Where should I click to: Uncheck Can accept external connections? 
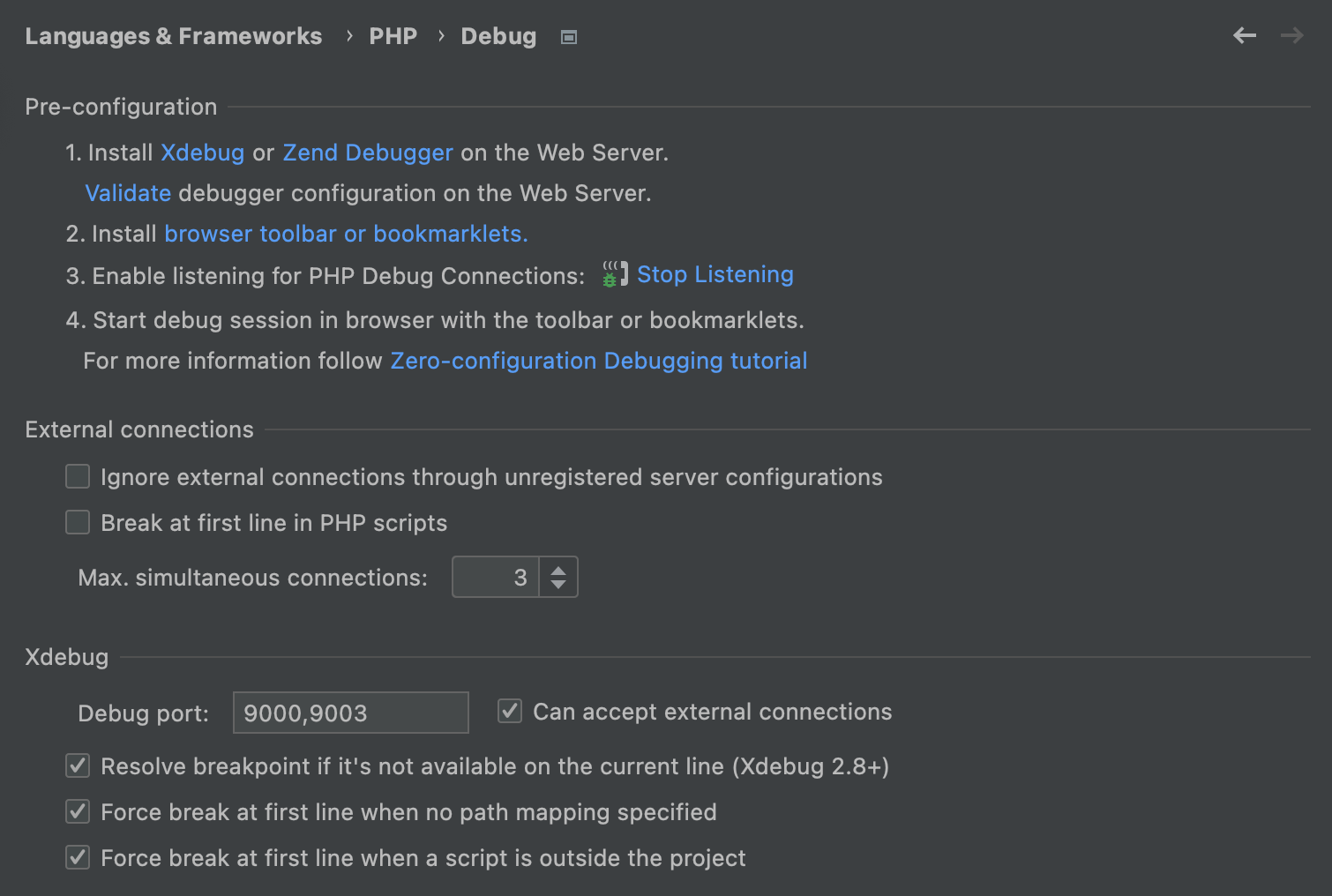click(x=510, y=711)
